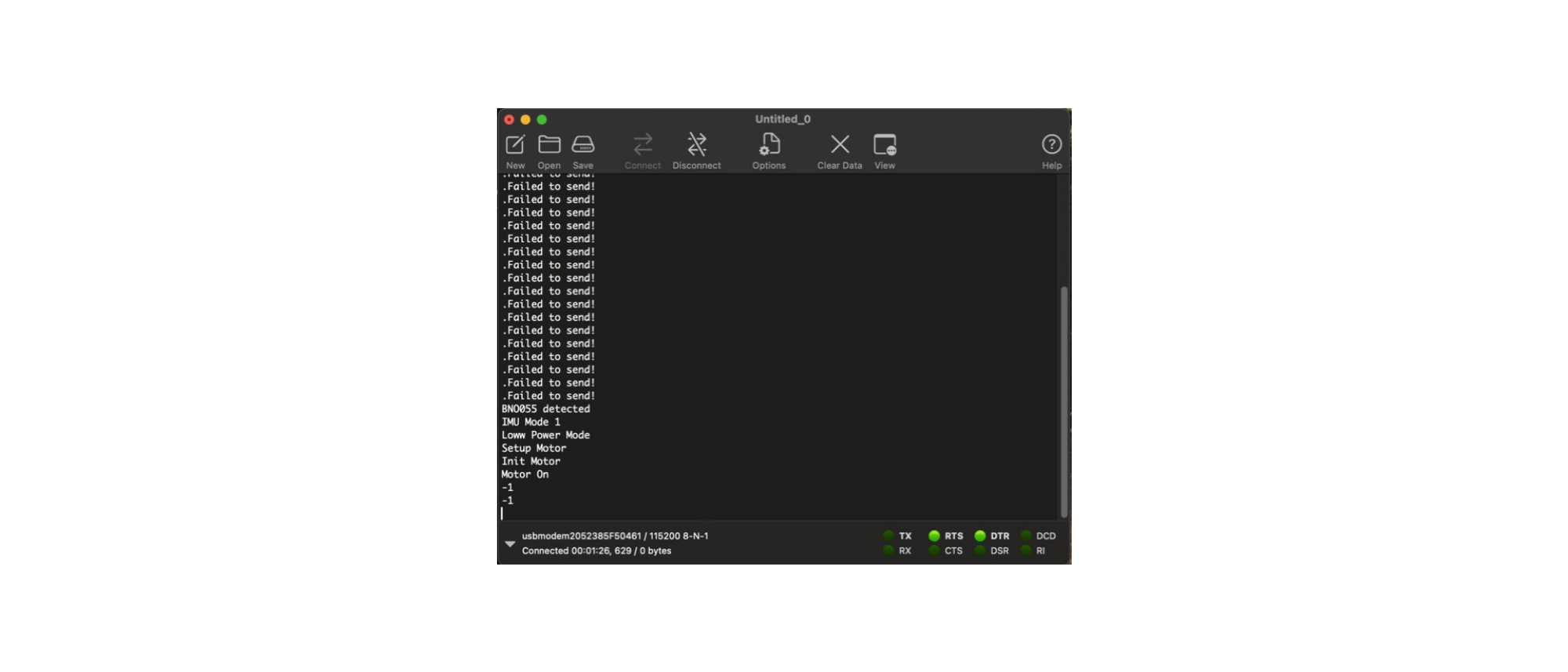Expand the status bar disclosure triangle
The height and width of the screenshot is (672, 1568).
pos(510,543)
